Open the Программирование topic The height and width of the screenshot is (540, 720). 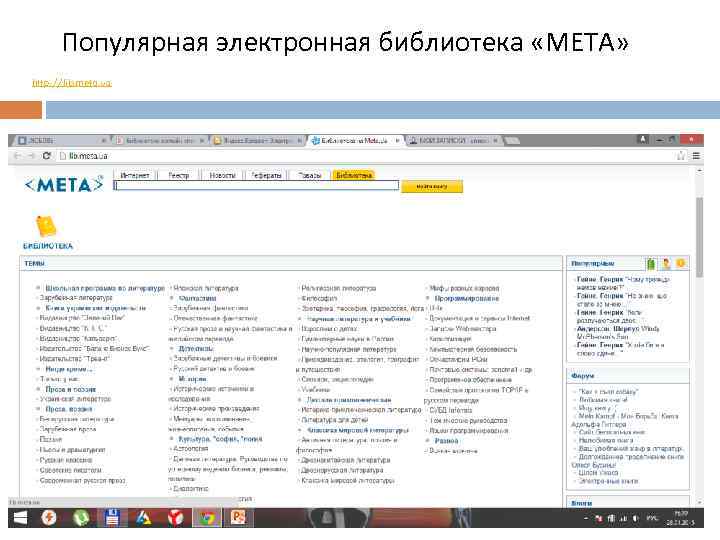pyautogui.click(x=467, y=298)
